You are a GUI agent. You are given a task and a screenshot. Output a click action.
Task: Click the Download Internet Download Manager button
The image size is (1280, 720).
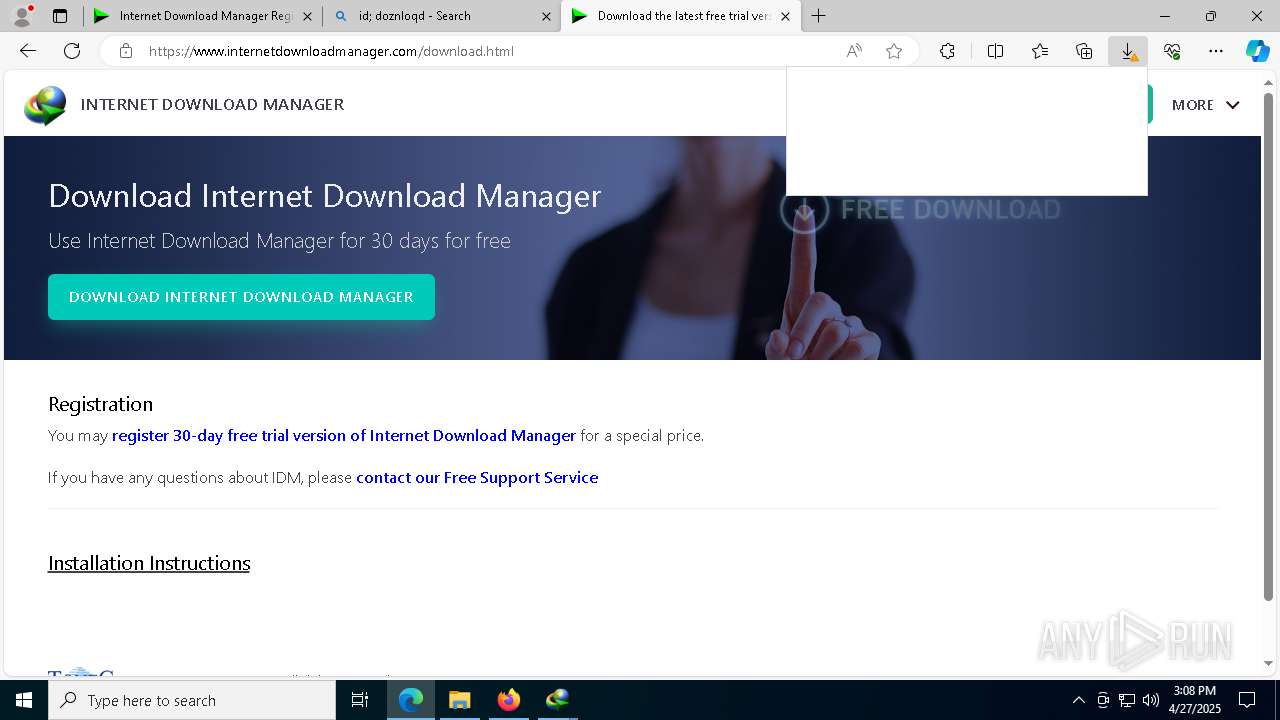pos(241,297)
